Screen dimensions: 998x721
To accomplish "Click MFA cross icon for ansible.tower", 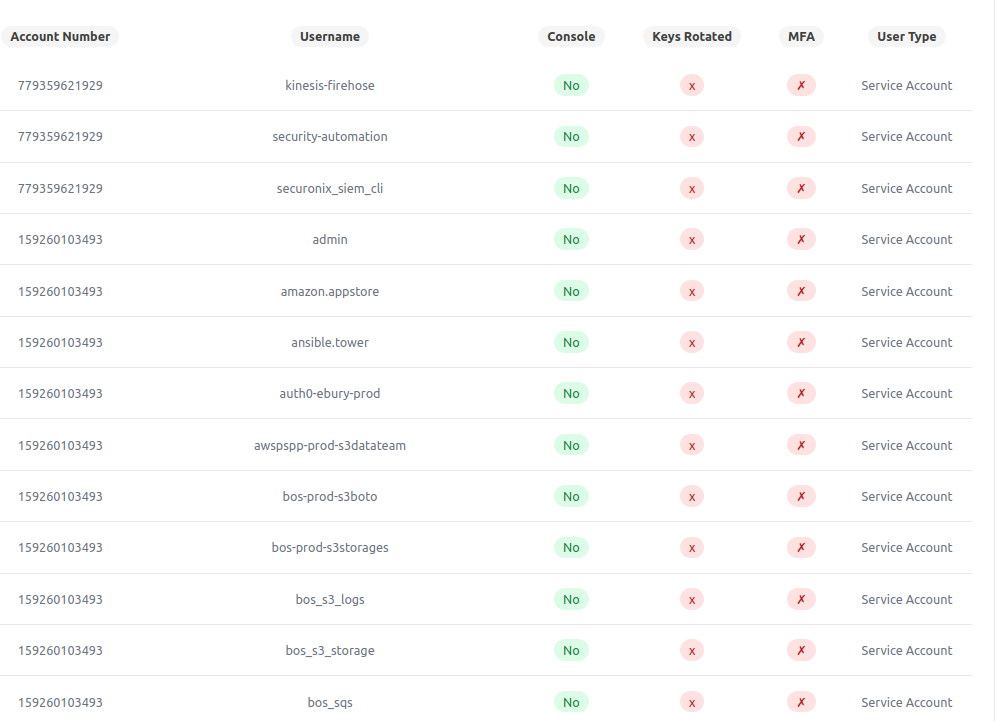I will (801, 342).
